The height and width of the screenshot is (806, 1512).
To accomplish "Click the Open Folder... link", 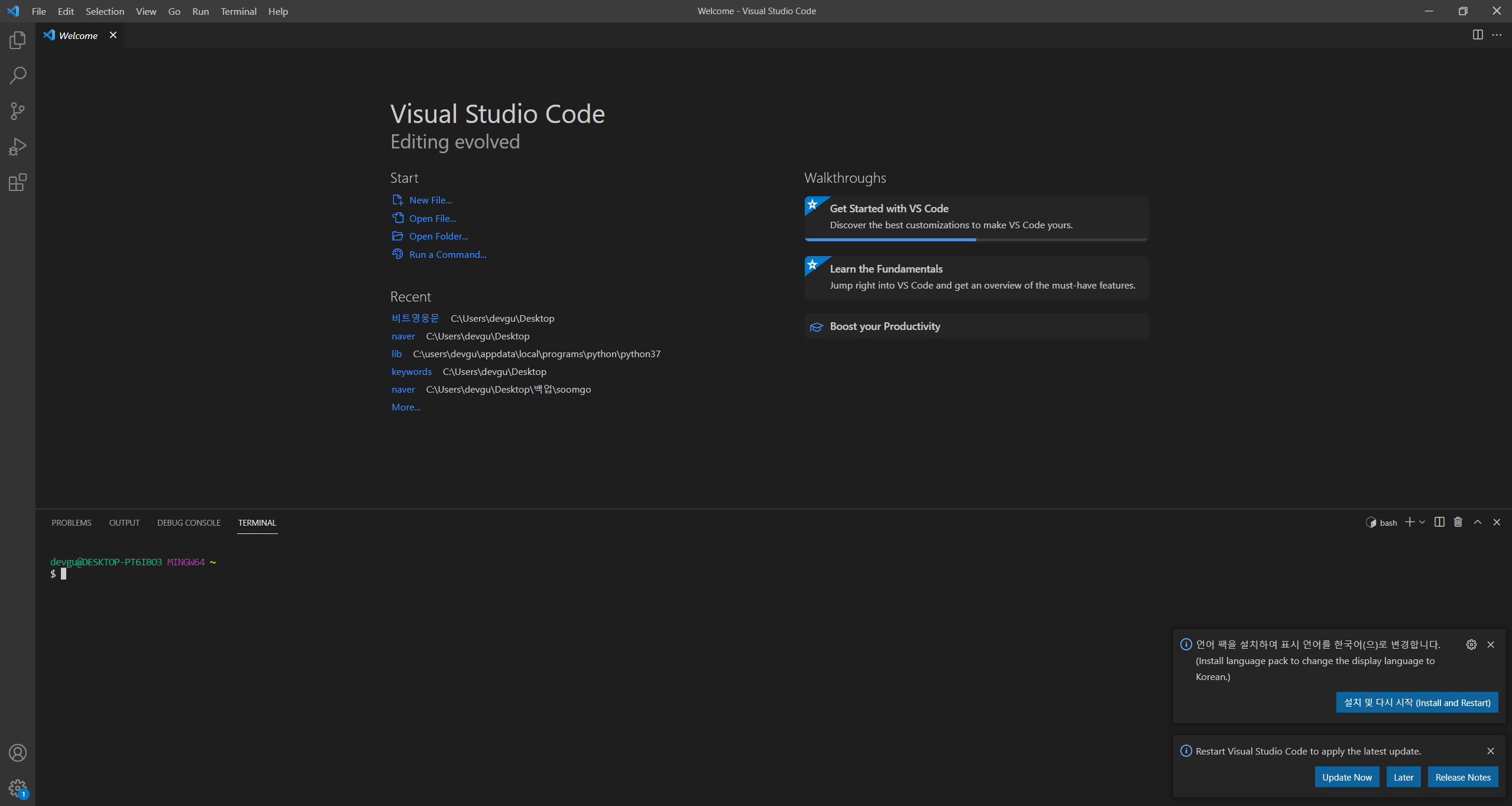I will 438,237.
